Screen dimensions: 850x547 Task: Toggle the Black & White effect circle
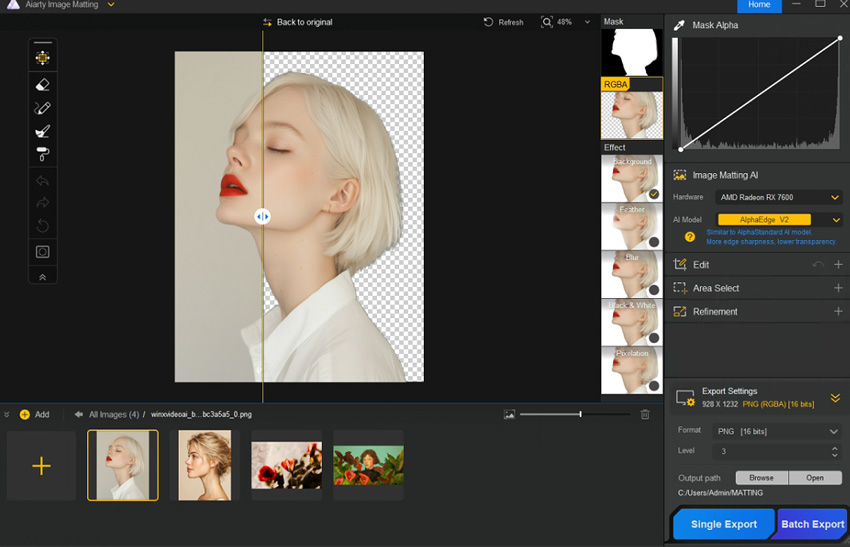(x=654, y=338)
